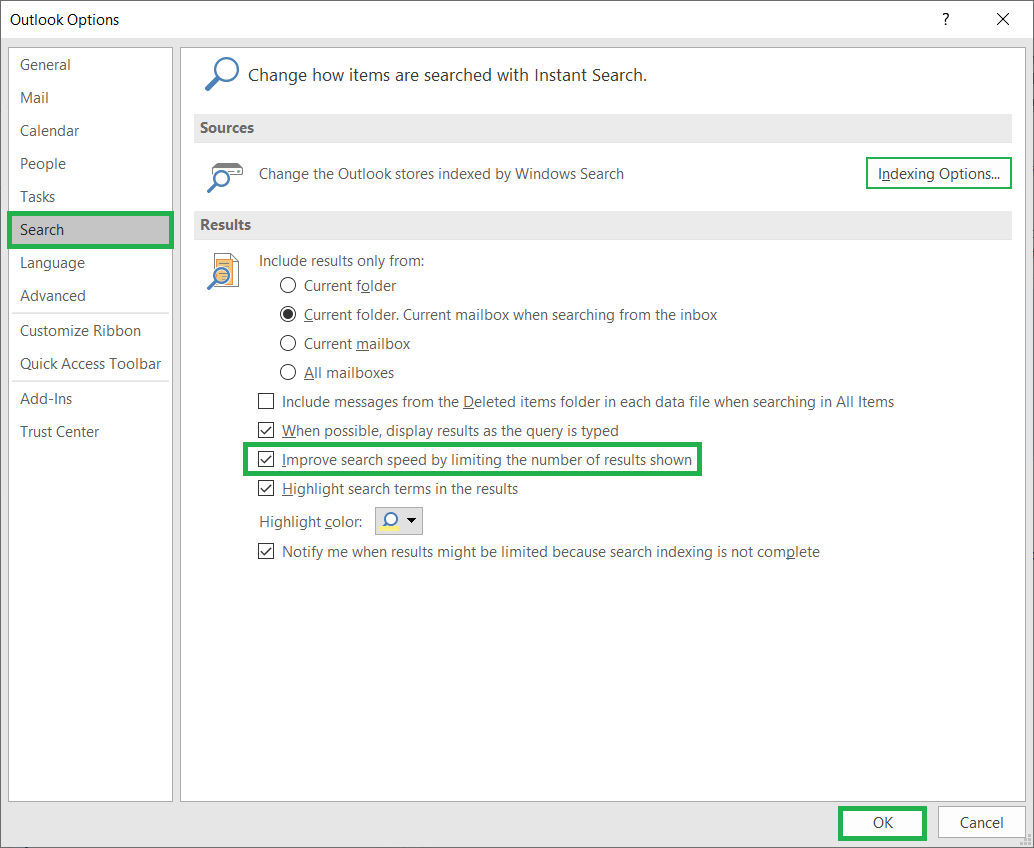
Task: Choose the Current mailbox radio button
Action: click(x=288, y=344)
